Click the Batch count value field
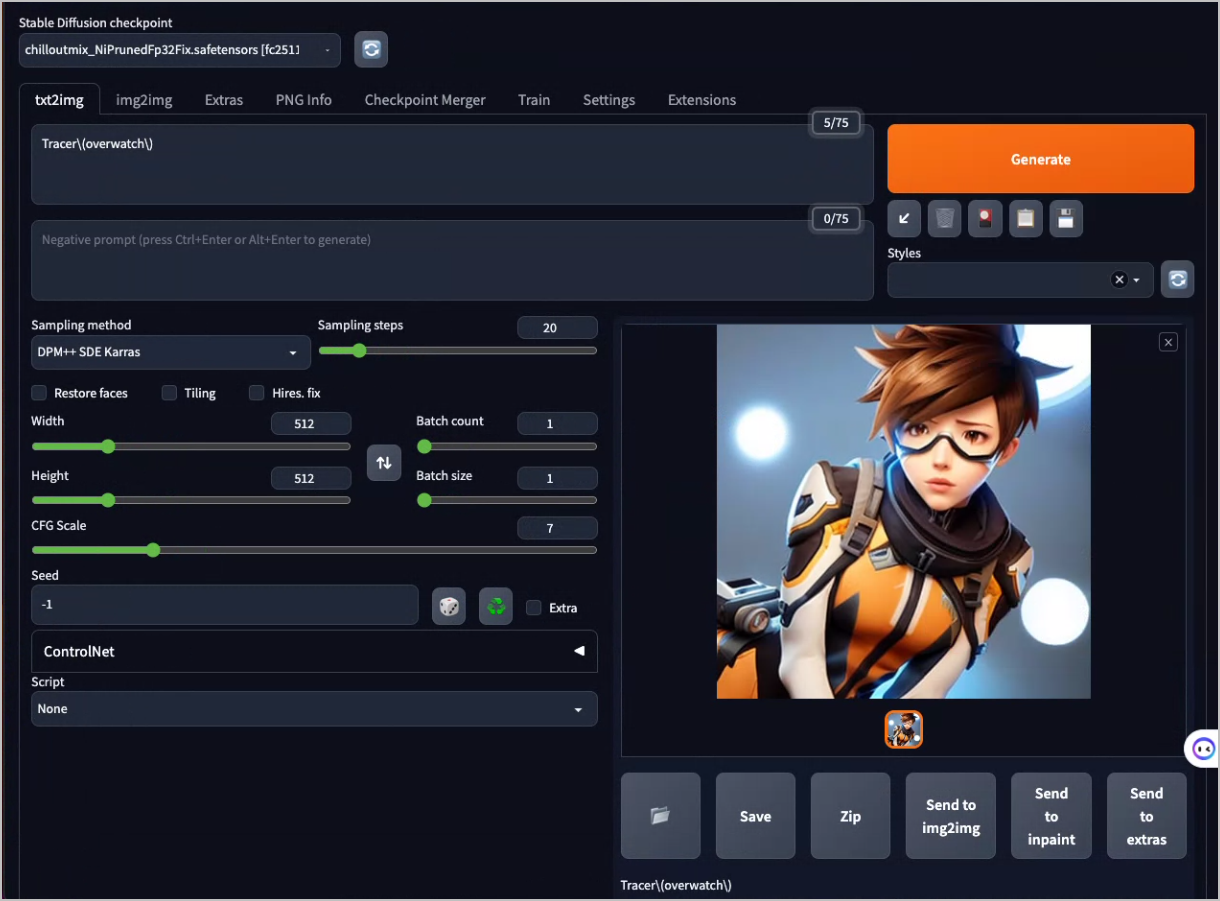The image size is (1220, 901). tap(557, 424)
